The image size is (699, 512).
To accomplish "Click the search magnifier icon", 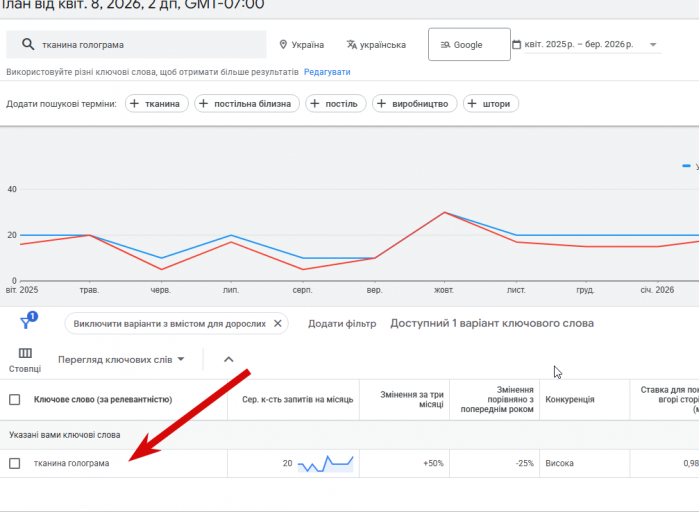I will [x=28, y=45].
